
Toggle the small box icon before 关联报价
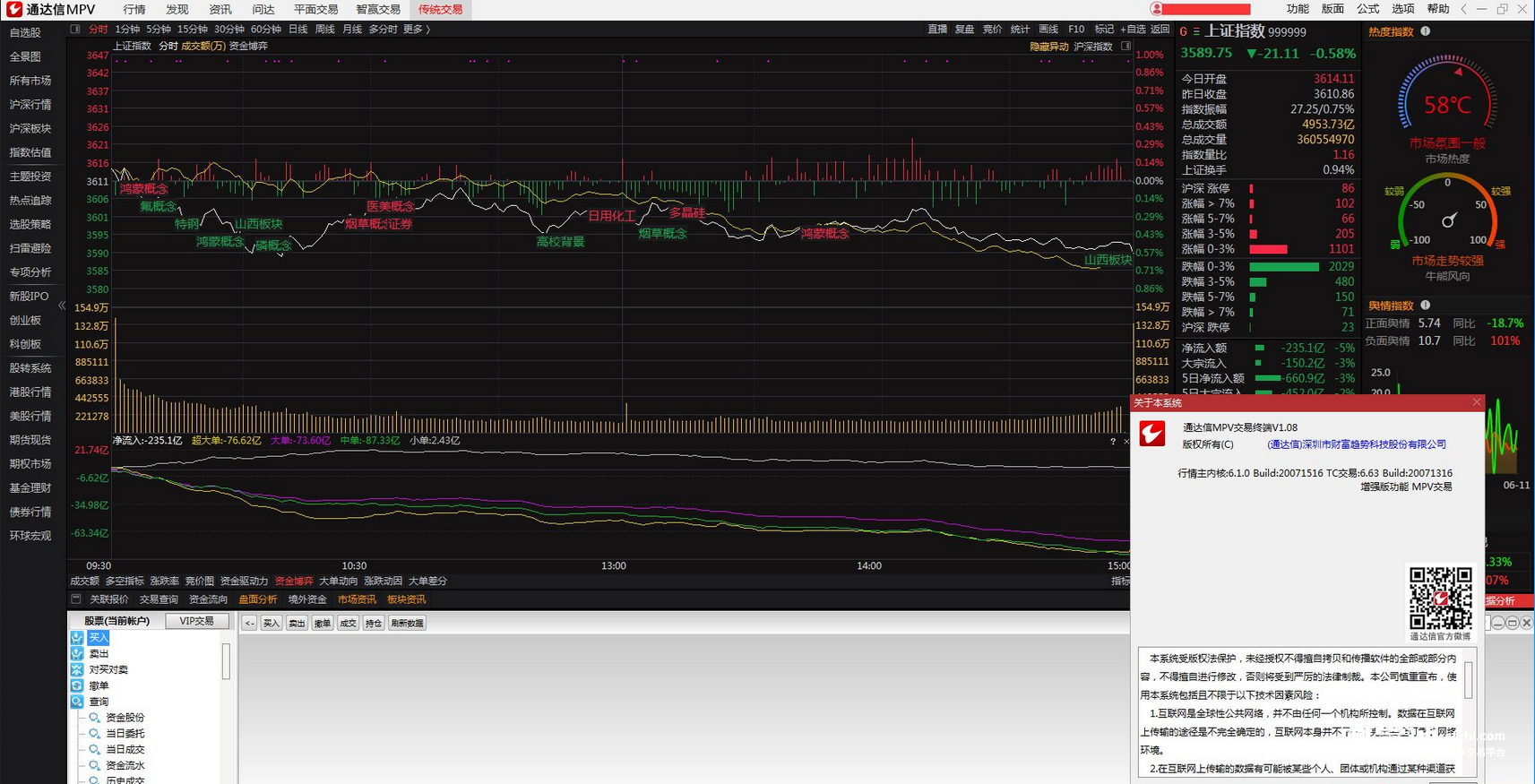point(76,599)
